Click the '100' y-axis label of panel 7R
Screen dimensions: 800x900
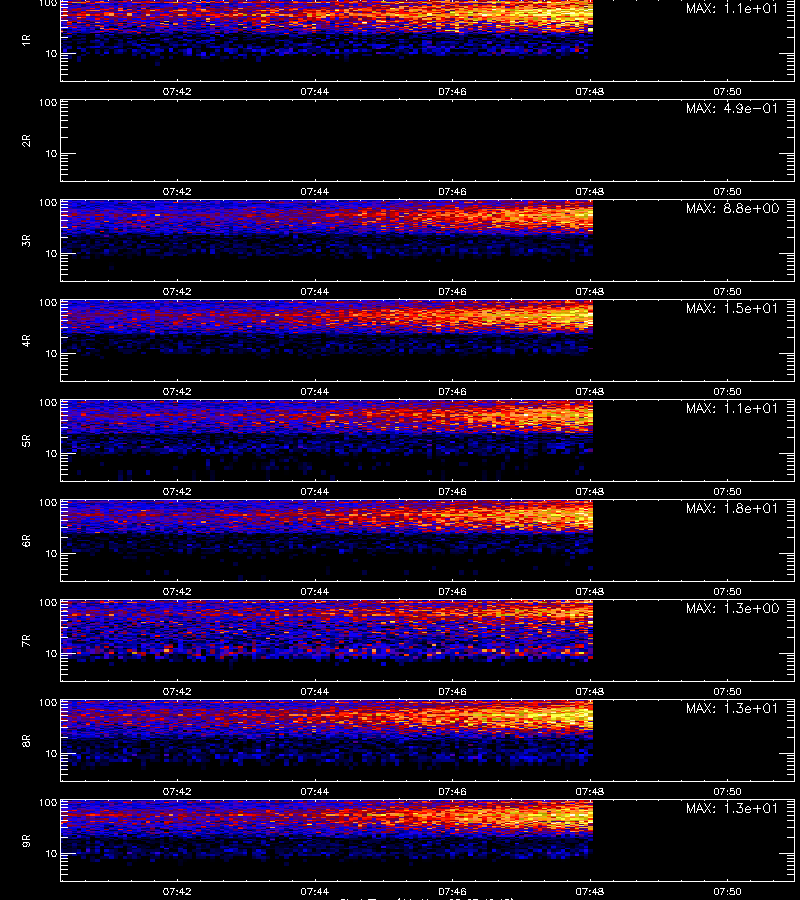tap(48, 603)
